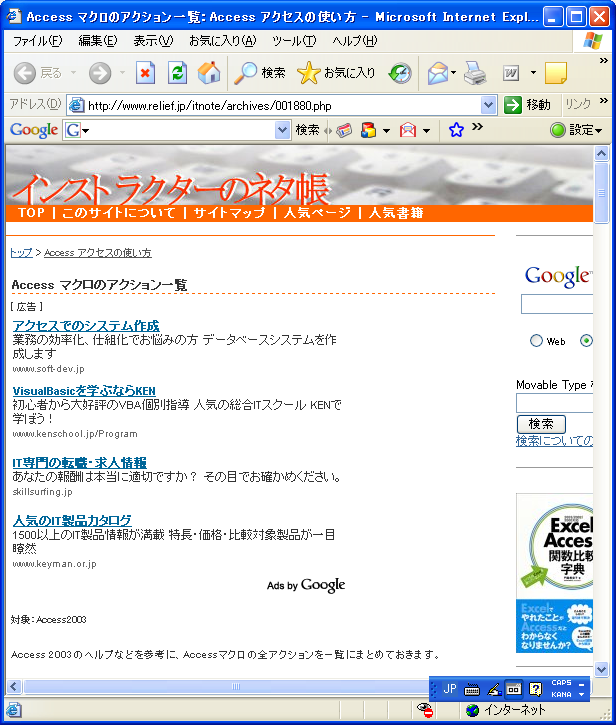616x725 pixels.
Task: Open the ツール(T) menu
Action: coord(294,41)
